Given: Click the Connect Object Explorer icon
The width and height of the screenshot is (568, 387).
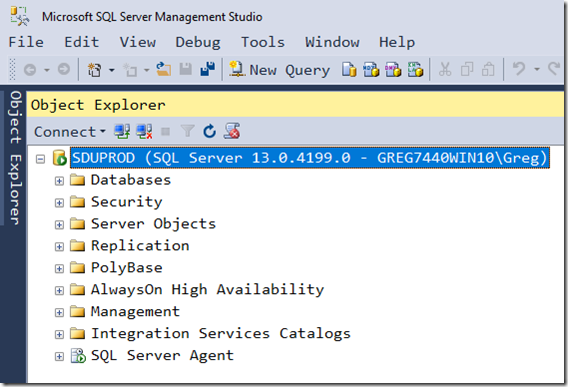Looking at the screenshot, I should pyautogui.click(x=122, y=131).
